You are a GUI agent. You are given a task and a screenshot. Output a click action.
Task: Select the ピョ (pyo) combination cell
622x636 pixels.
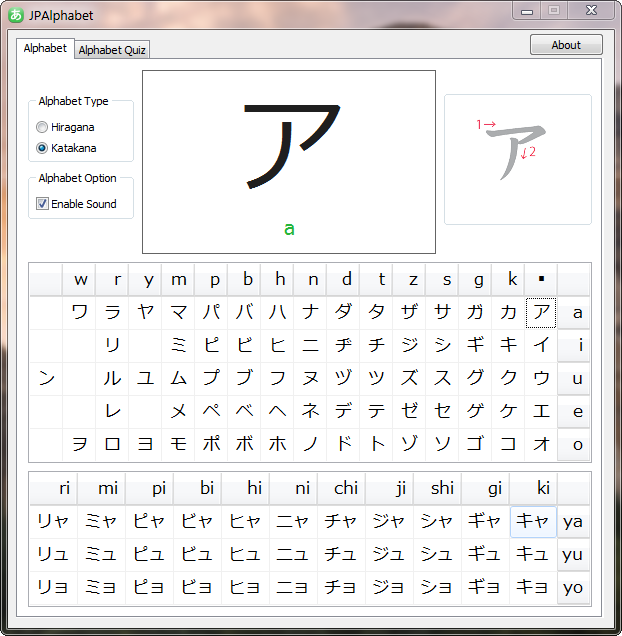pos(149,587)
